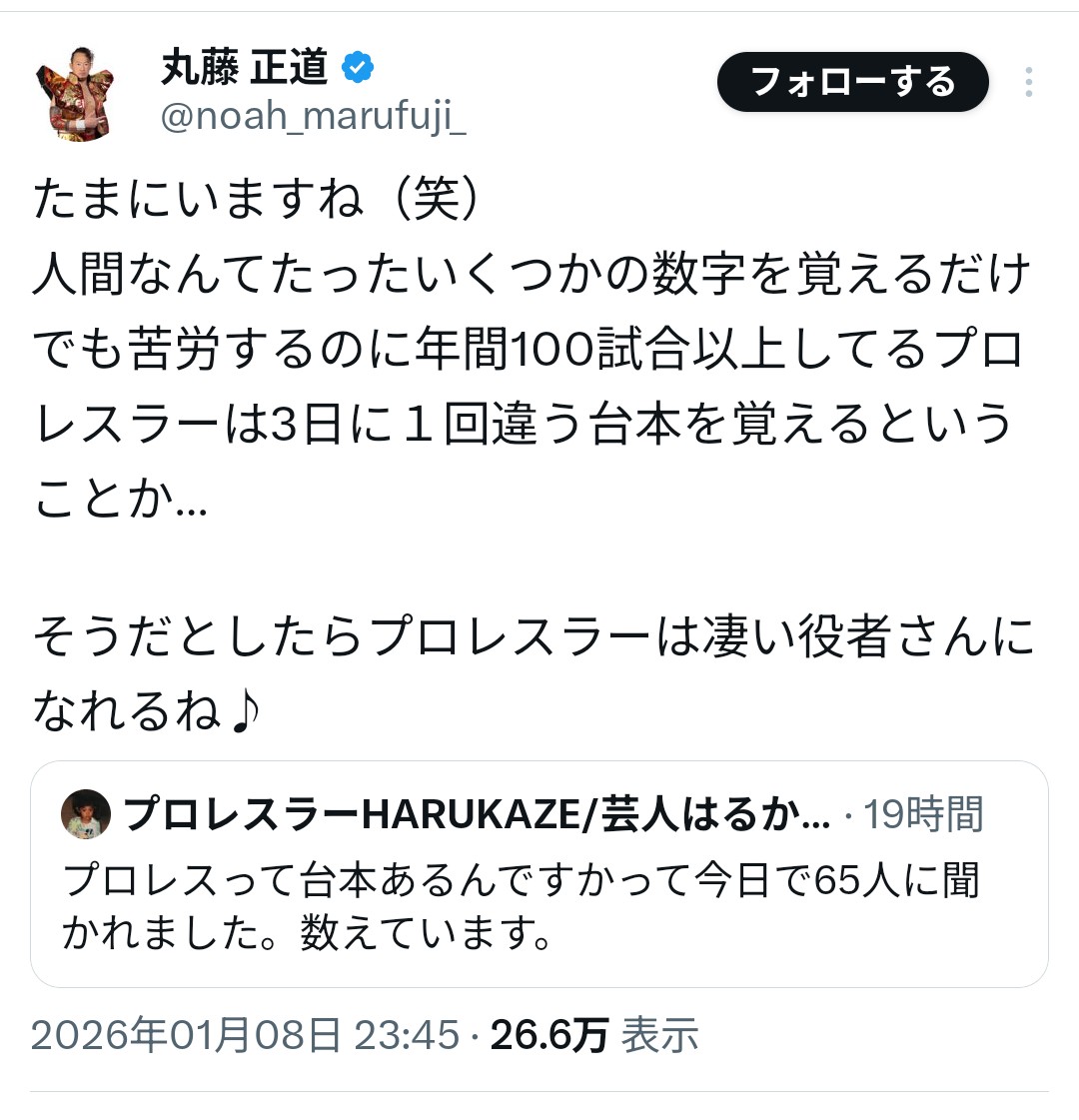Open 丸藤 正道's profile picture
Screen dimensions: 1079x1120
[x=76, y=94]
